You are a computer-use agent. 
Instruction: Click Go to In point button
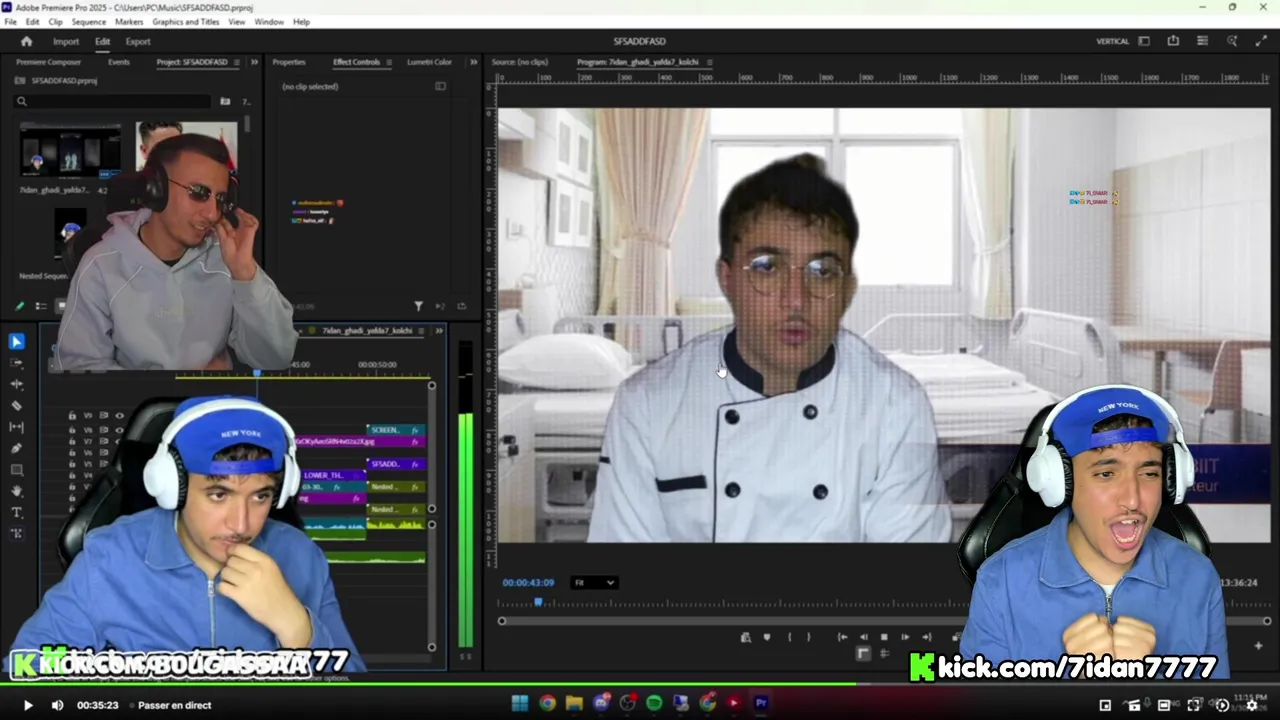click(x=843, y=637)
